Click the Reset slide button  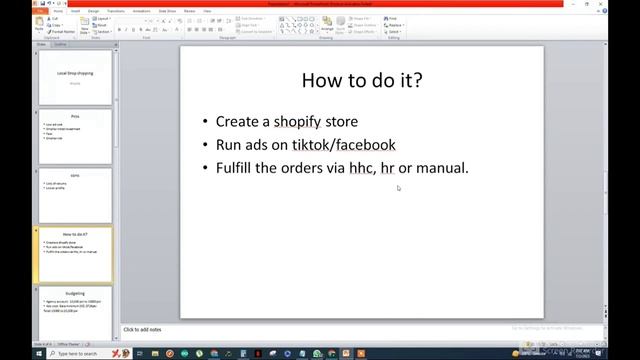99,25
